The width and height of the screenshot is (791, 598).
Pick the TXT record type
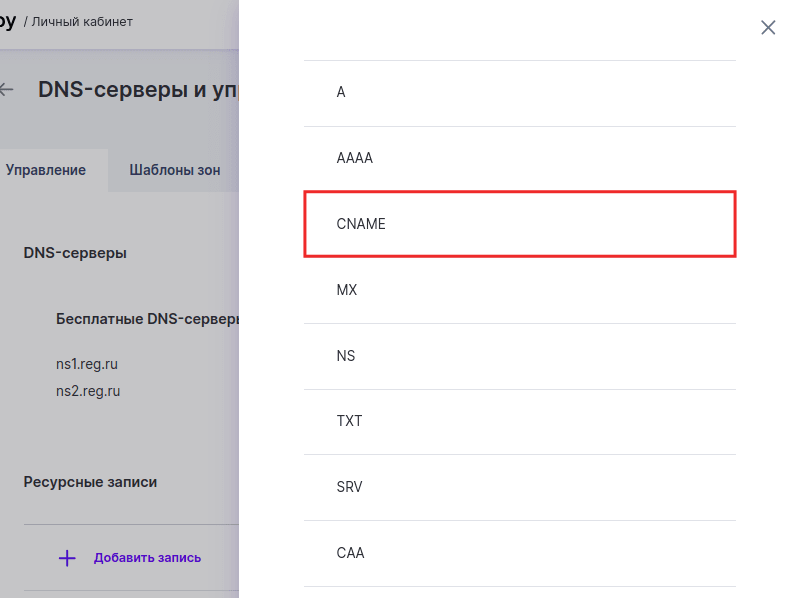click(520, 422)
